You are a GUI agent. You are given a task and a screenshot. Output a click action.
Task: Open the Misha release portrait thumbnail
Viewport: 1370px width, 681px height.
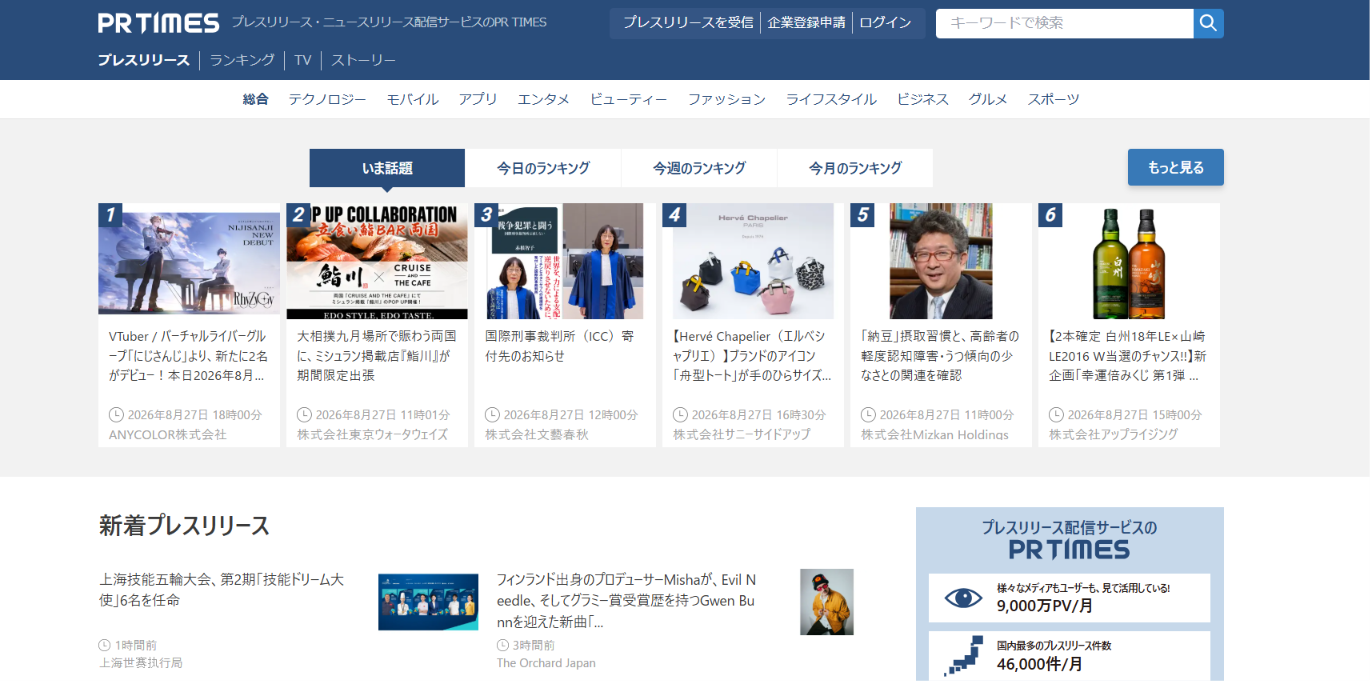point(827,602)
